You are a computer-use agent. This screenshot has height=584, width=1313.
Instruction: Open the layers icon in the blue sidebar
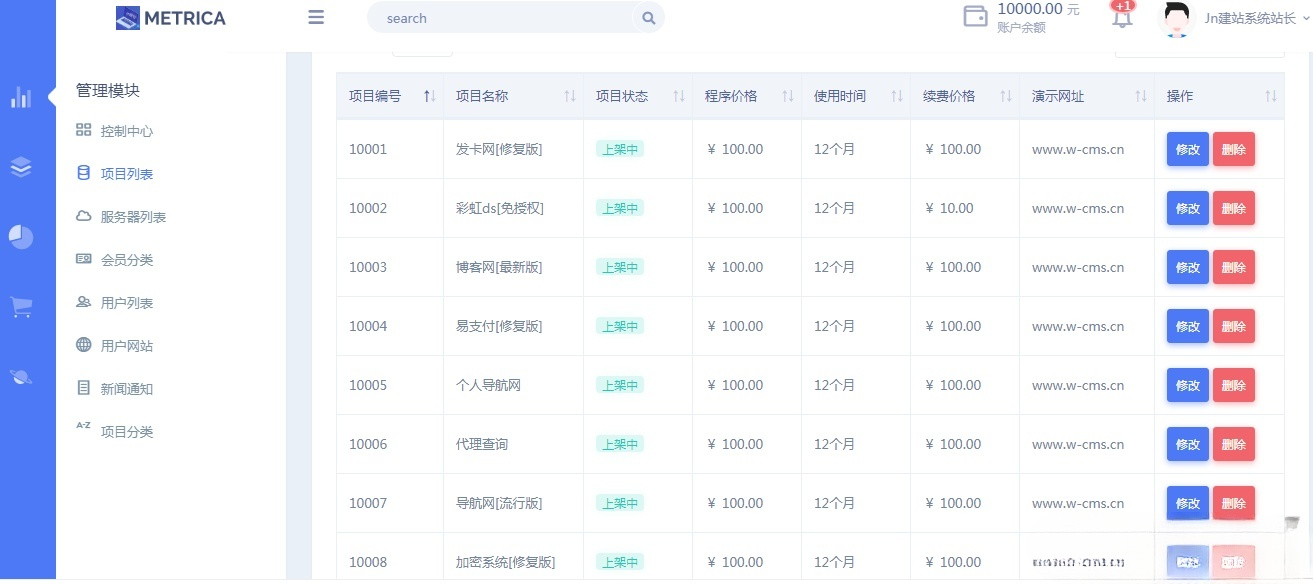(x=20, y=167)
